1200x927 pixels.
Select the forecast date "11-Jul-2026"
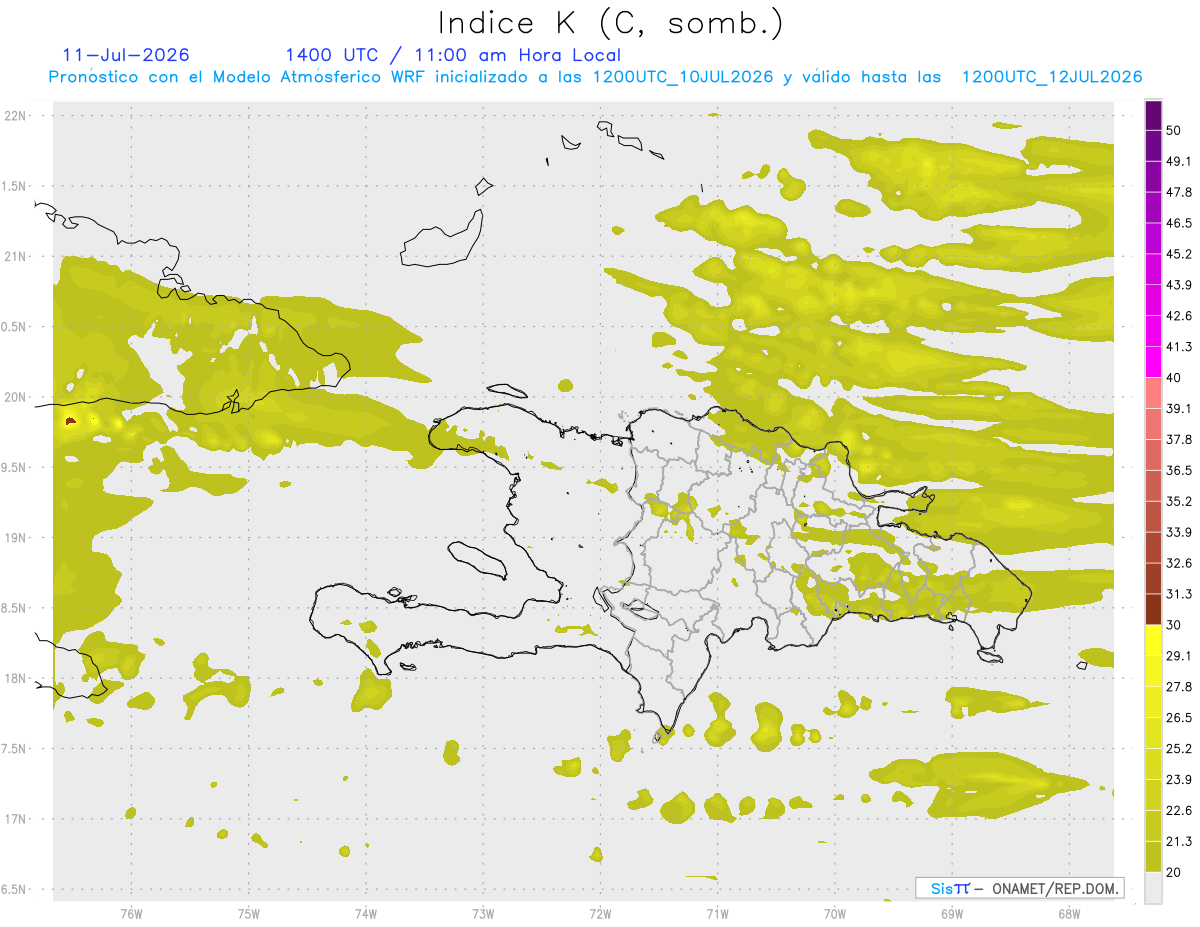126,55
